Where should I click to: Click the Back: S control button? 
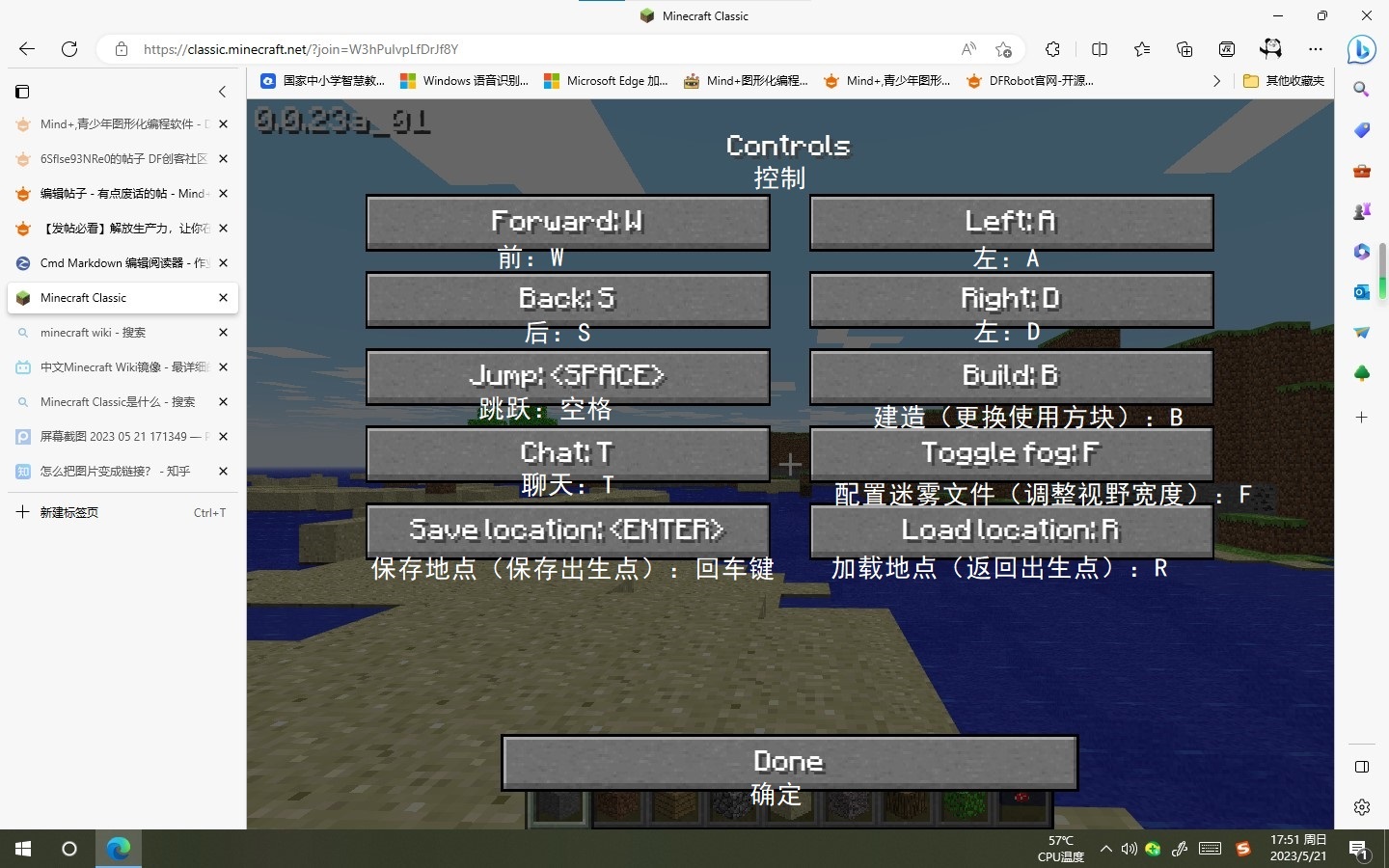coord(567,299)
